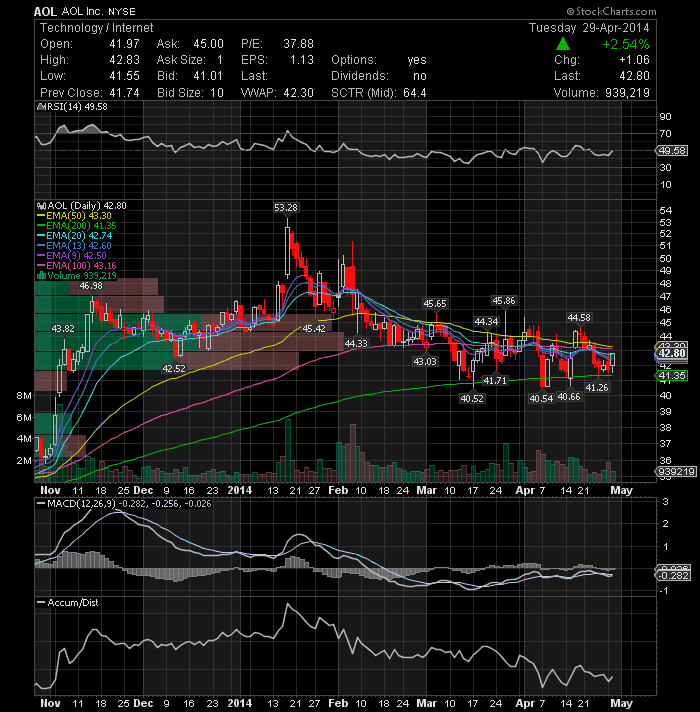Click the 40.54 price low label
Screen dimensions: 700x712
[541, 398]
